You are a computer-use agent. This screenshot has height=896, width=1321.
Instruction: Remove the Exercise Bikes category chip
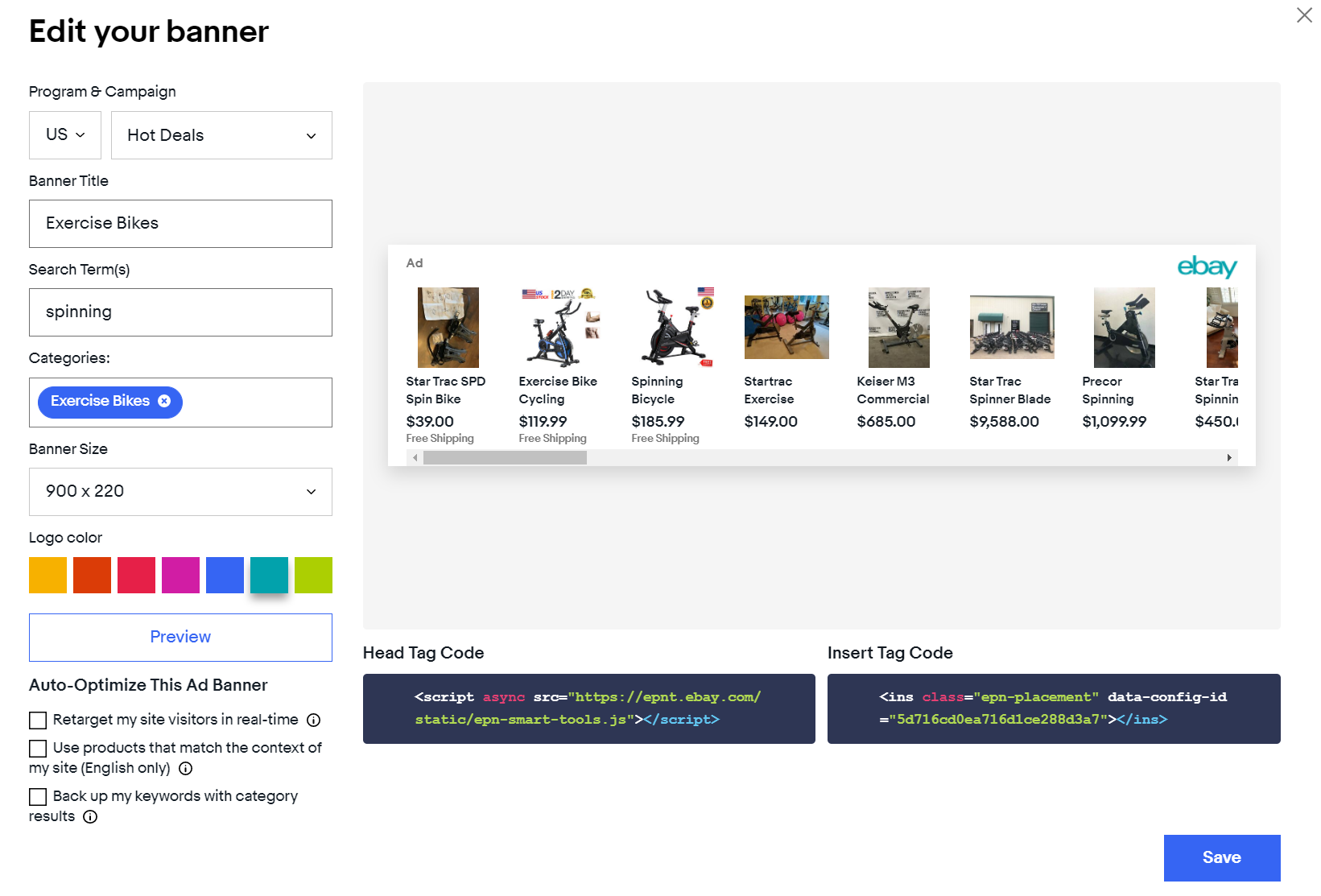(164, 401)
